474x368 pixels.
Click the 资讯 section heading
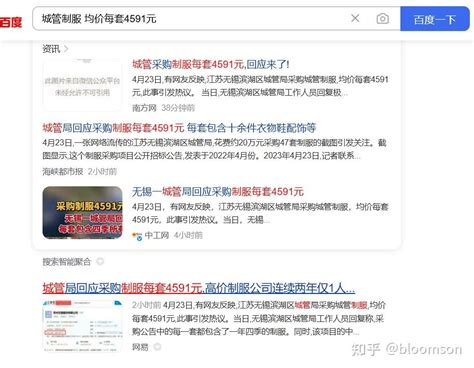[x=51, y=49]
